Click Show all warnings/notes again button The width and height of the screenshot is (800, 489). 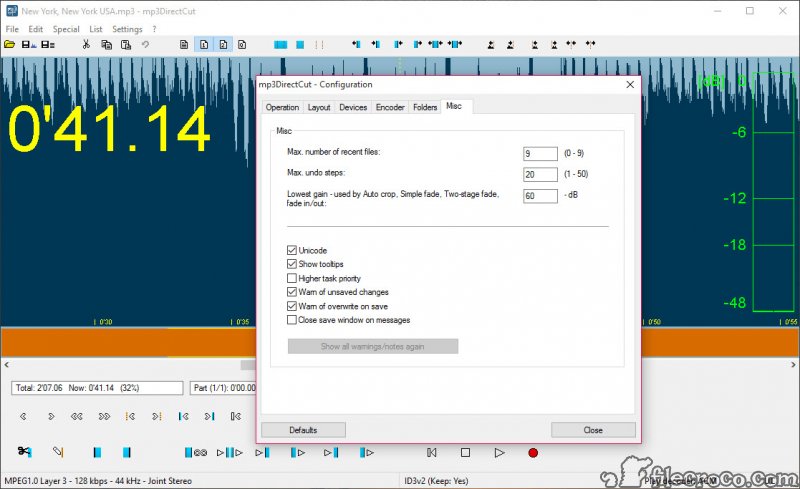click(372, 346)
